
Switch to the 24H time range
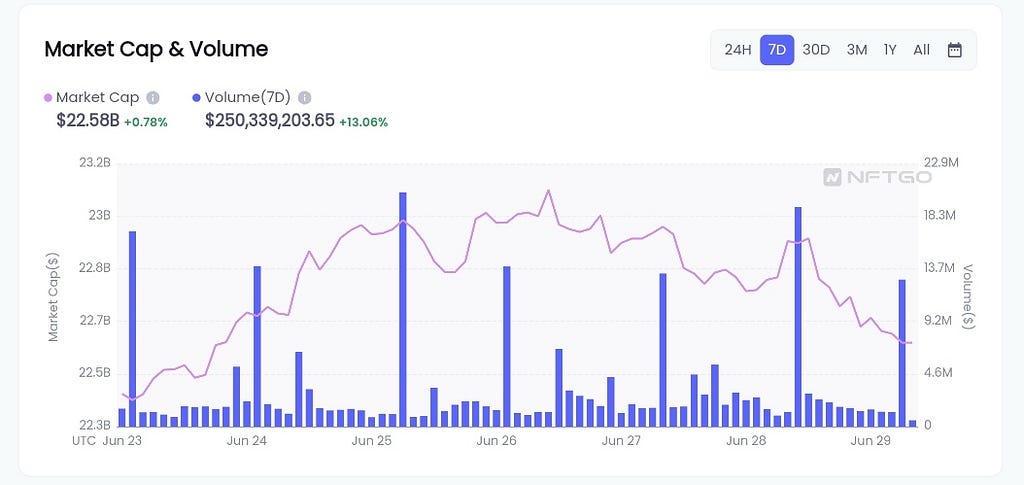738,50
